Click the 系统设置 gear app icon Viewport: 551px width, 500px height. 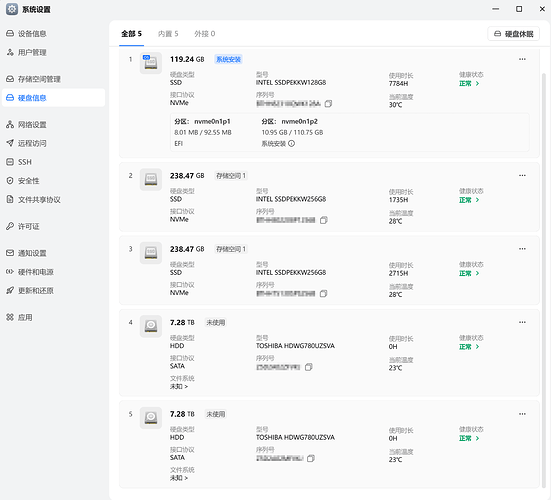tap(12, 9)
